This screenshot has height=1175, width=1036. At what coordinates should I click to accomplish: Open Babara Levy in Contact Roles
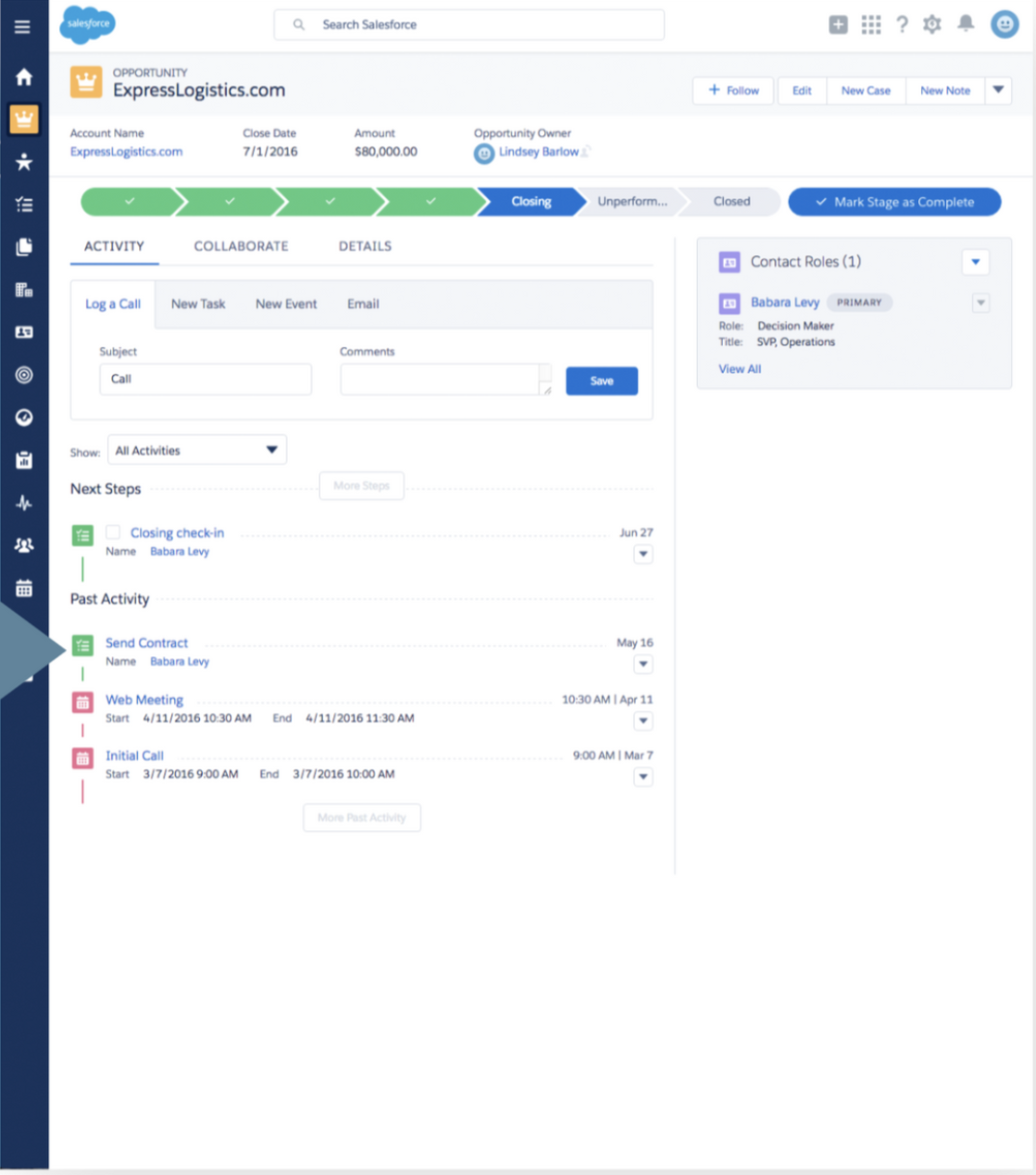tap(785, 302)
